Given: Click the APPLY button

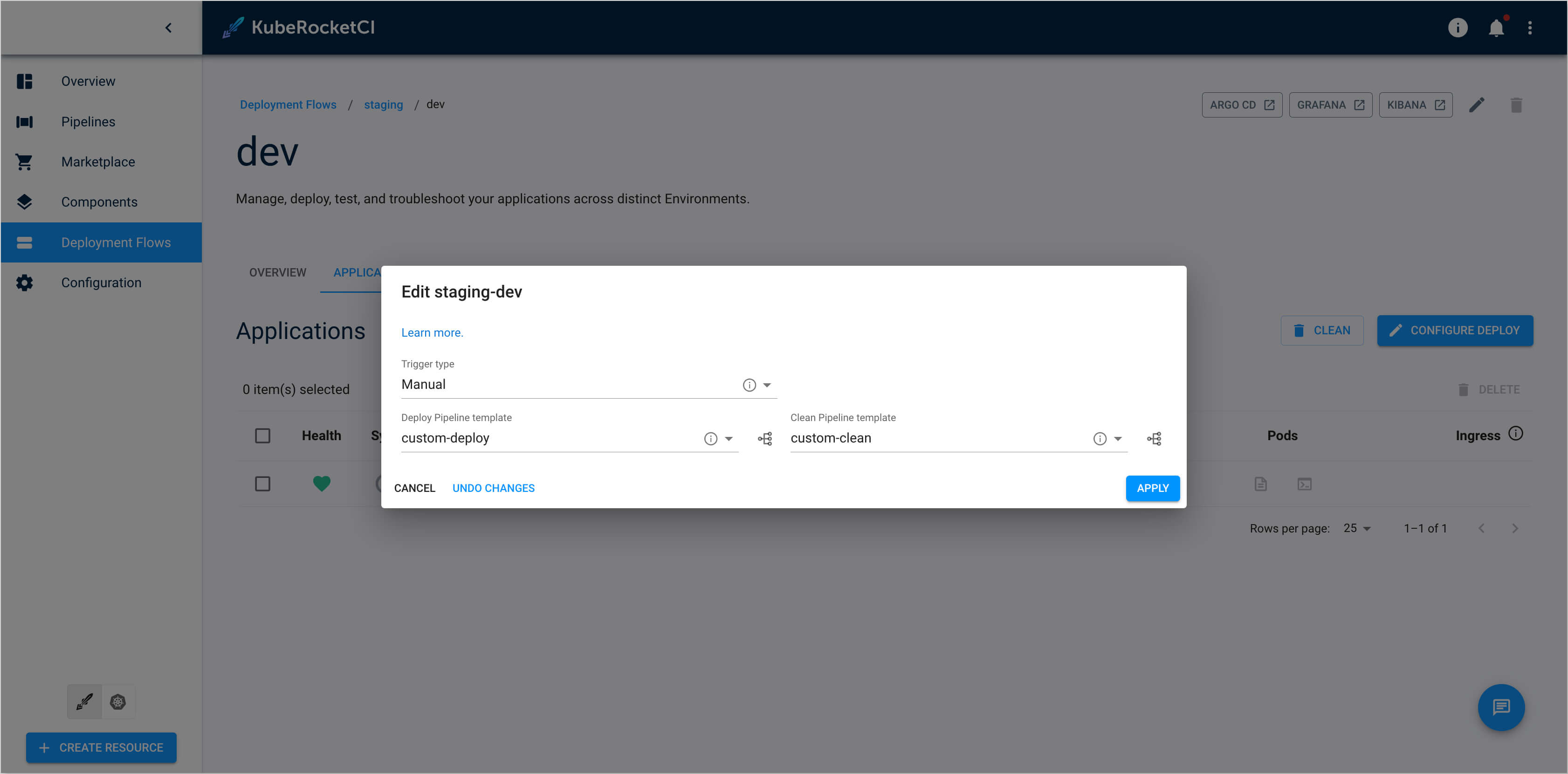Looking at the screenshot, I should (1152, 488).
